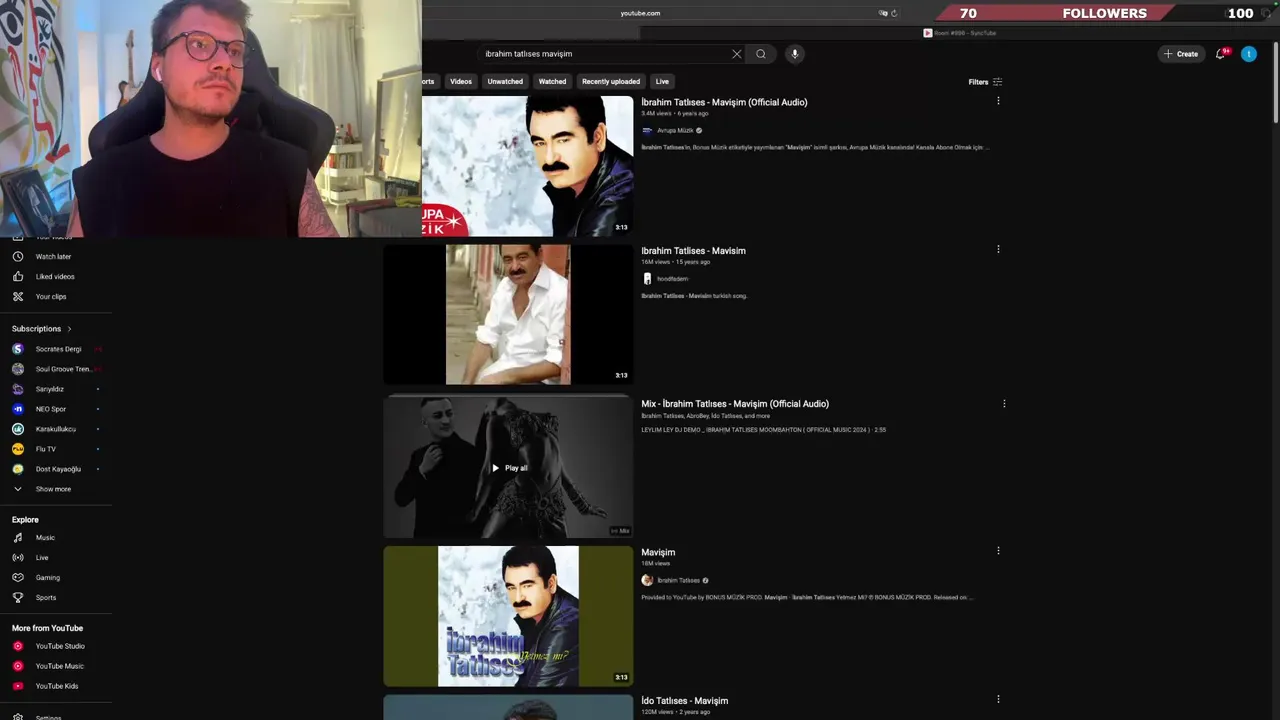Click the Explore section heading
The height and width of the screenshot is (720, 1280).
25,520
